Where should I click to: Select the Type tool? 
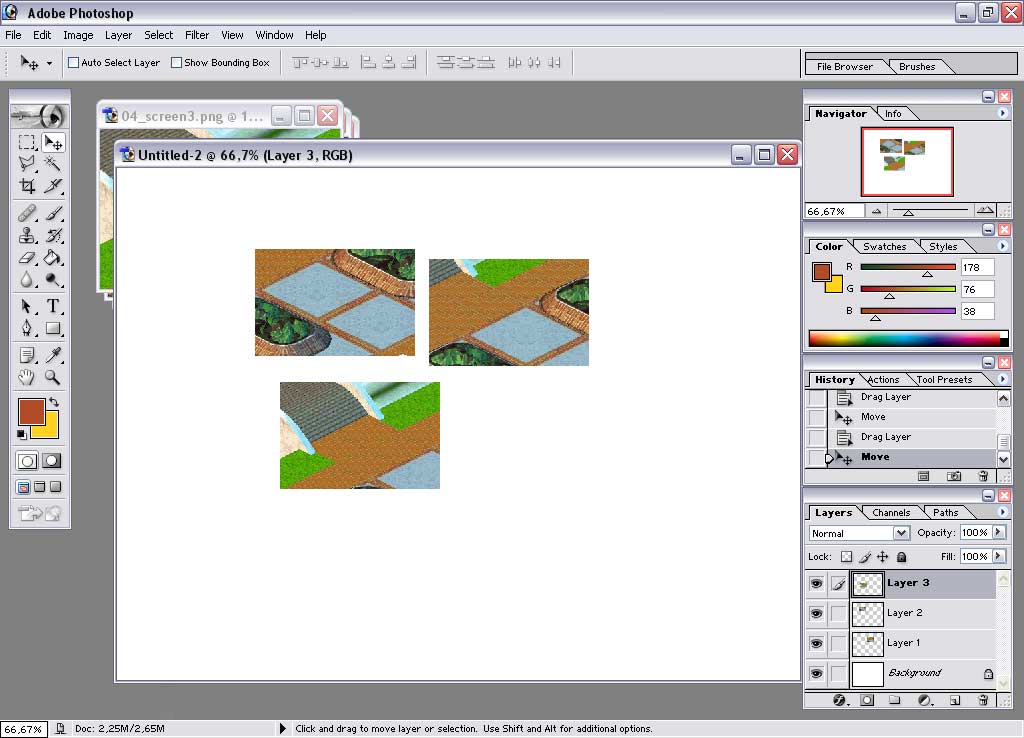[52, 306]
